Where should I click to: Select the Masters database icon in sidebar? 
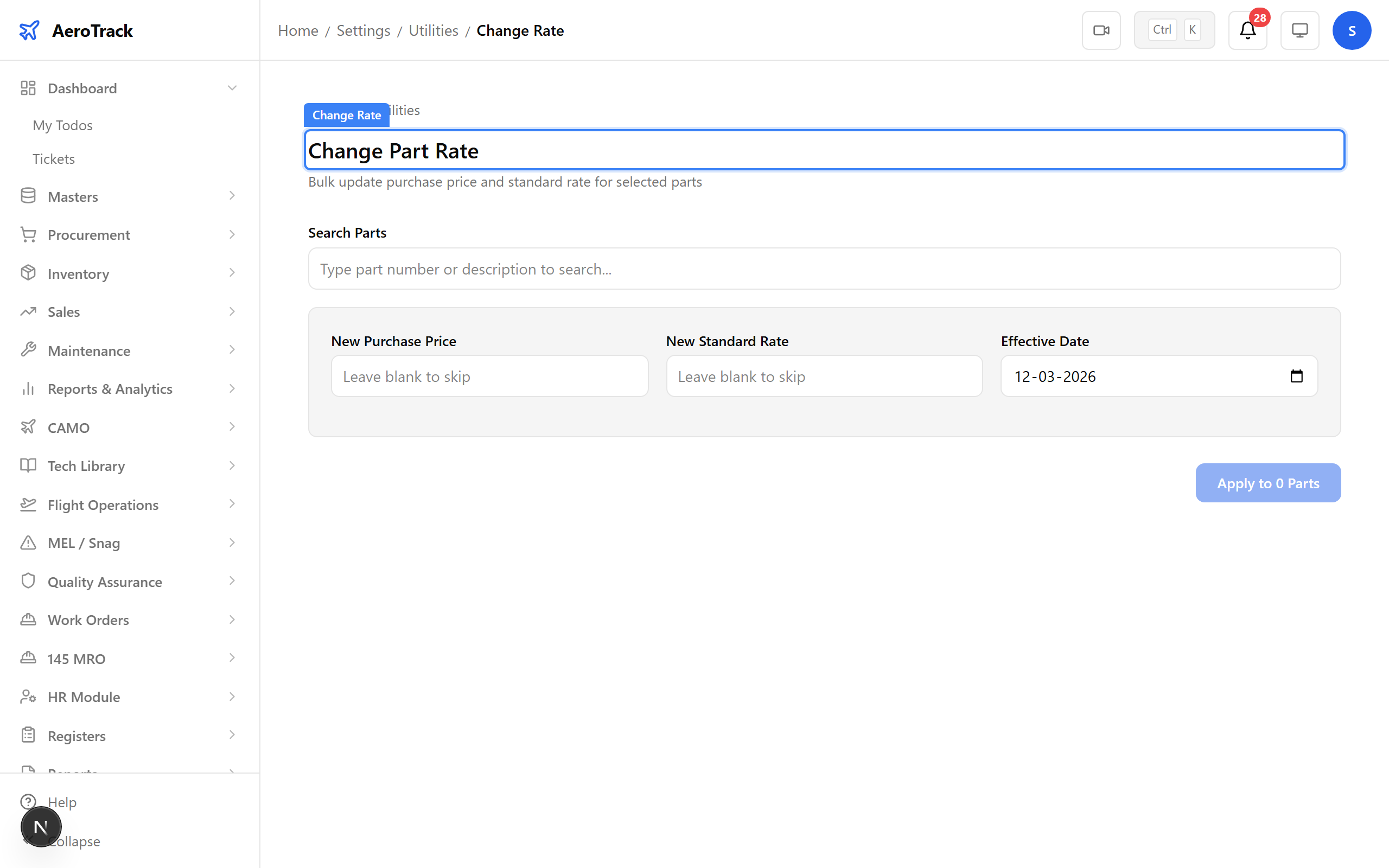28,196
